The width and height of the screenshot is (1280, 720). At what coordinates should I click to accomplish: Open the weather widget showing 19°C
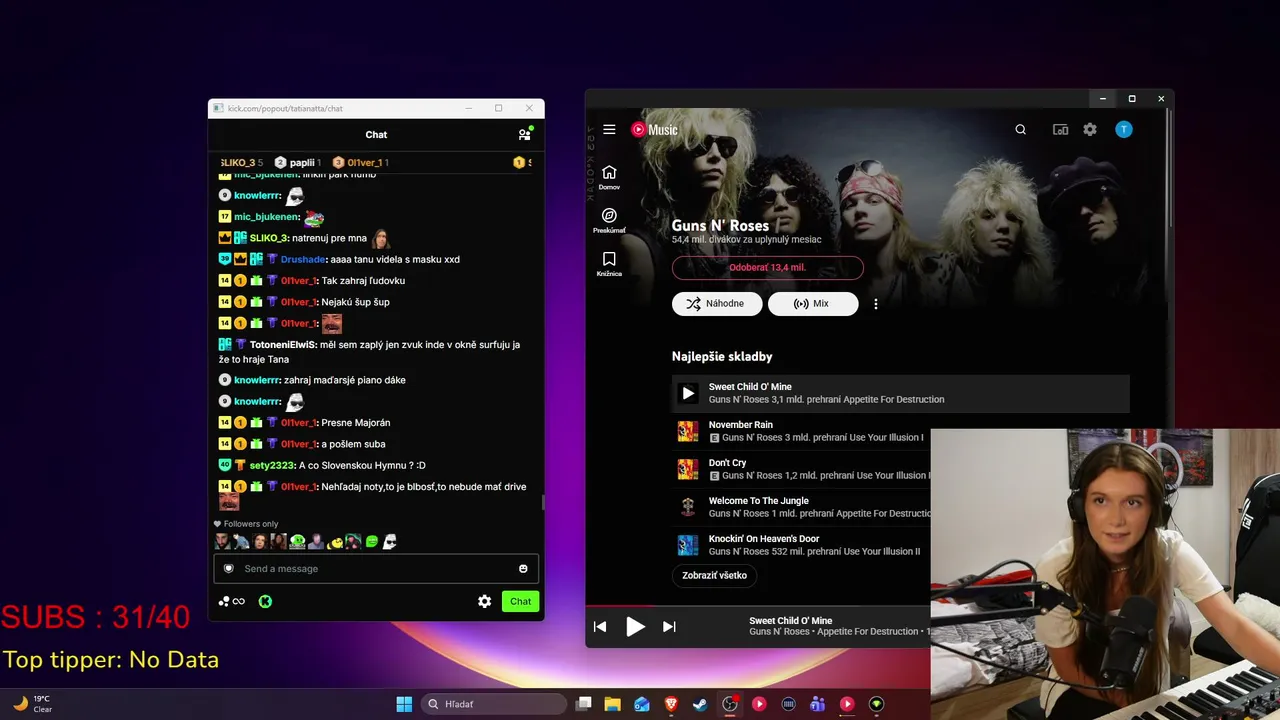click(x=32, y=704)
